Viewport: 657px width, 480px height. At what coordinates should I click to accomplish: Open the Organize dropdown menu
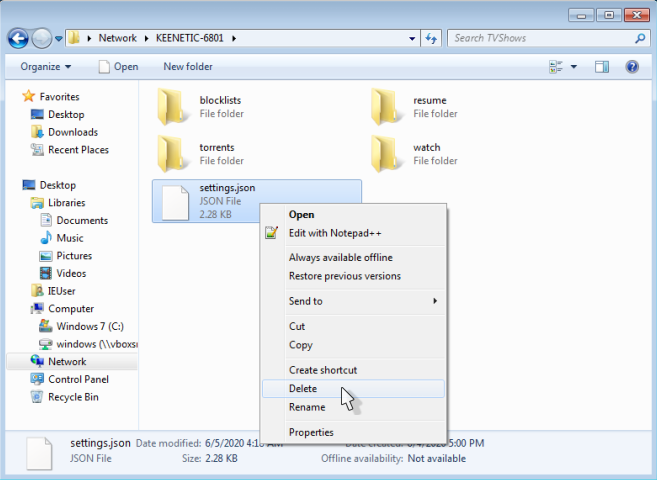[45, 67]
